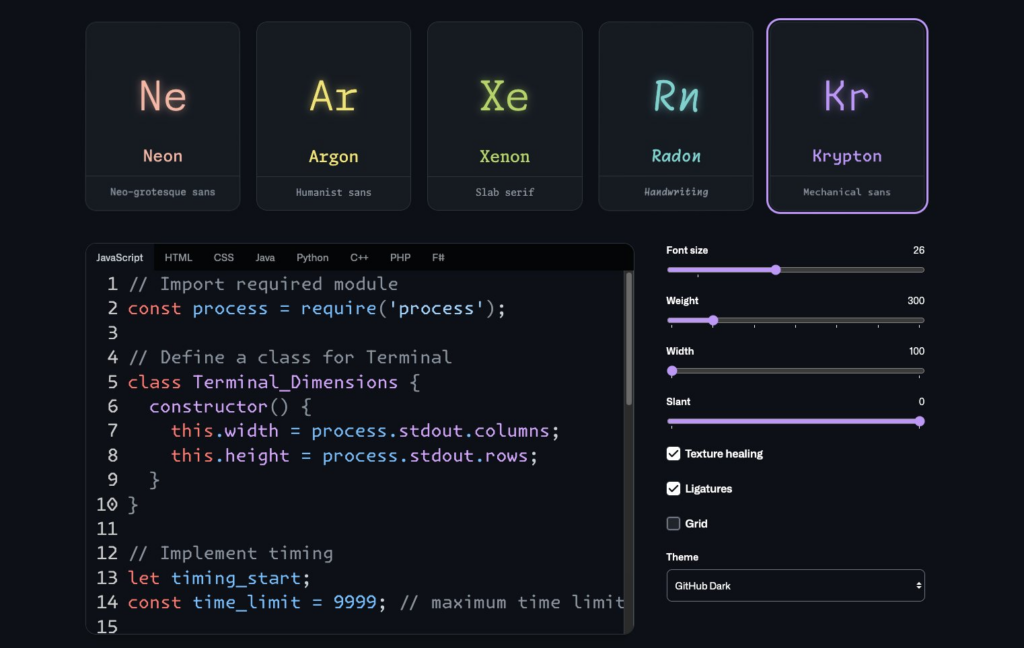Open the Java code tab
The height and width of the screenshot is (648, 1024).
pos(265,258)
